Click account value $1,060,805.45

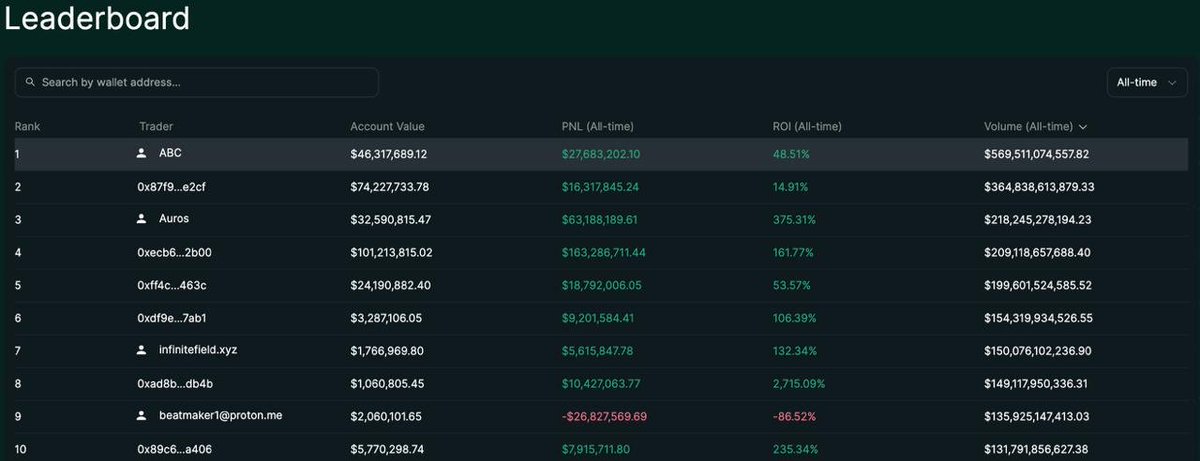coord(386,383)
